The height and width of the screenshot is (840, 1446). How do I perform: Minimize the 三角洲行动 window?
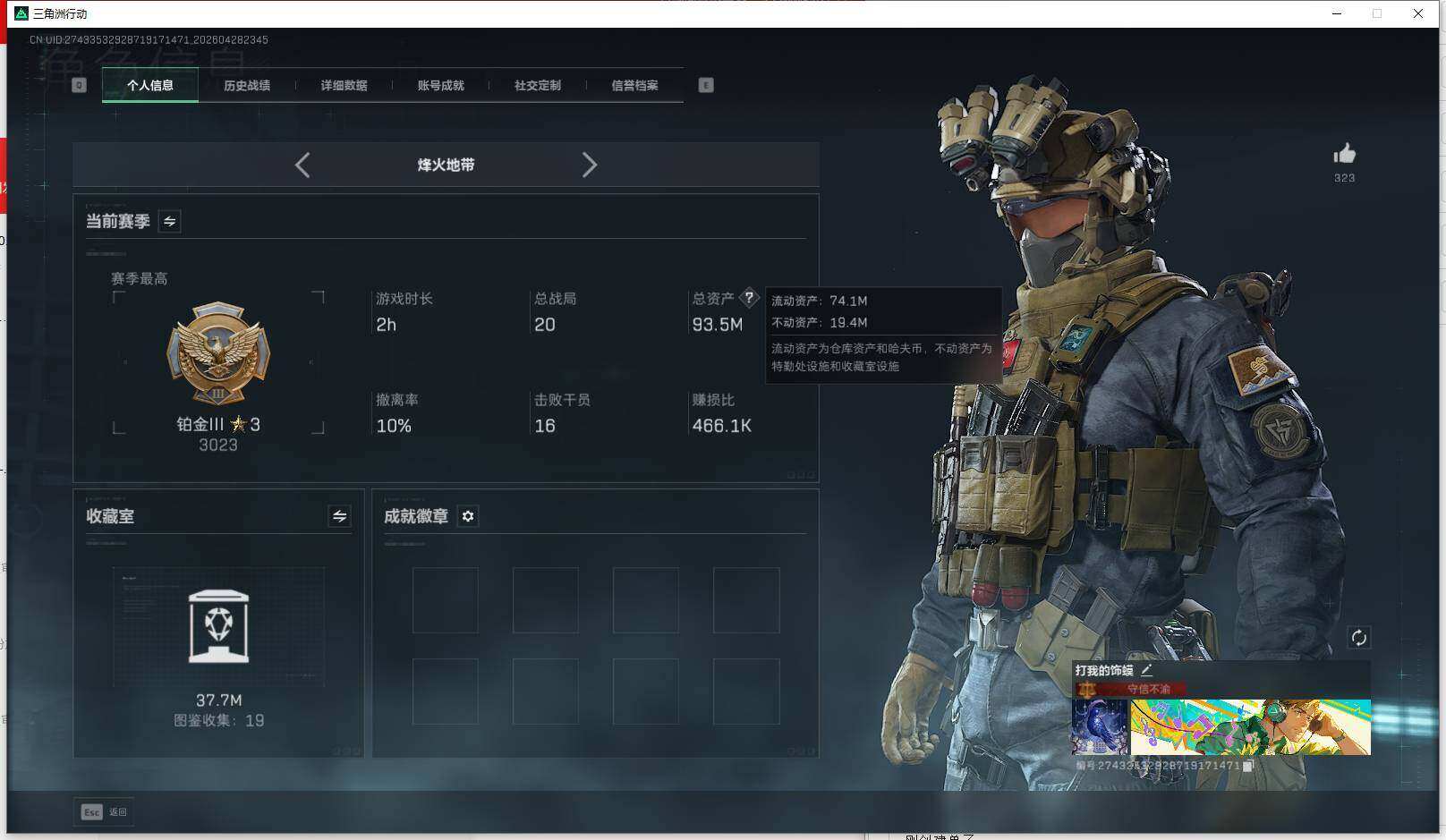tap(1337, 13)
